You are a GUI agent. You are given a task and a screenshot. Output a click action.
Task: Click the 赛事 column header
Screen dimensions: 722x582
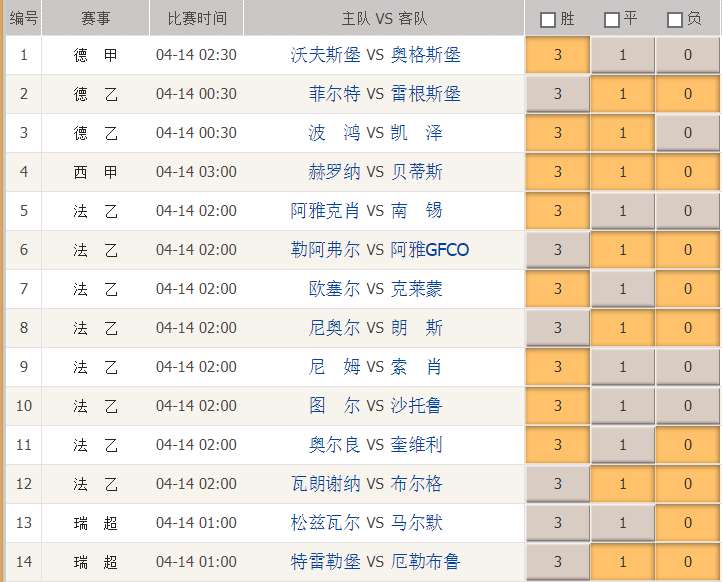pyautogui.click(x=95, y=18)
